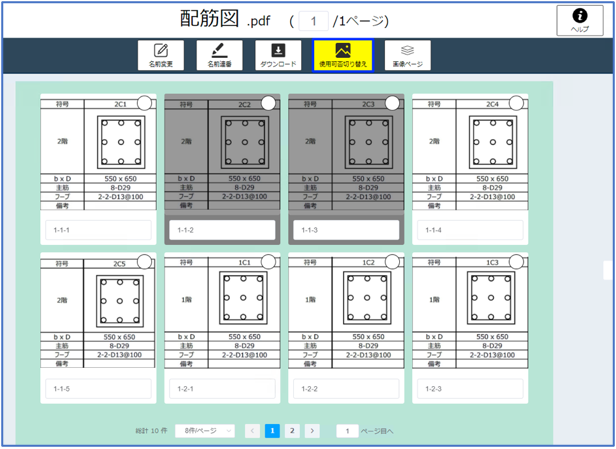Screen dimensions: 616x449
Task: Select the circle checkbox on card 1C3
Action: click(x=516, y=261)
